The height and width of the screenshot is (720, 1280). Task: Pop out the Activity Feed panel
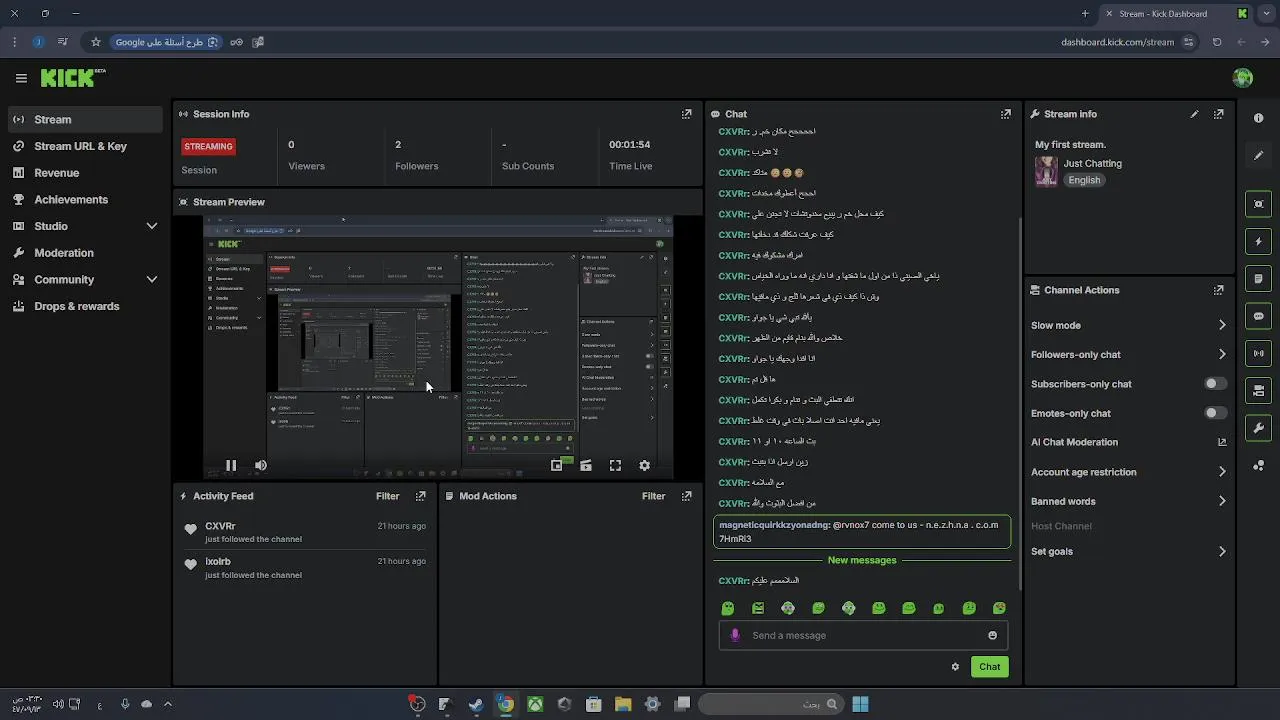click(x=420, y=496)
